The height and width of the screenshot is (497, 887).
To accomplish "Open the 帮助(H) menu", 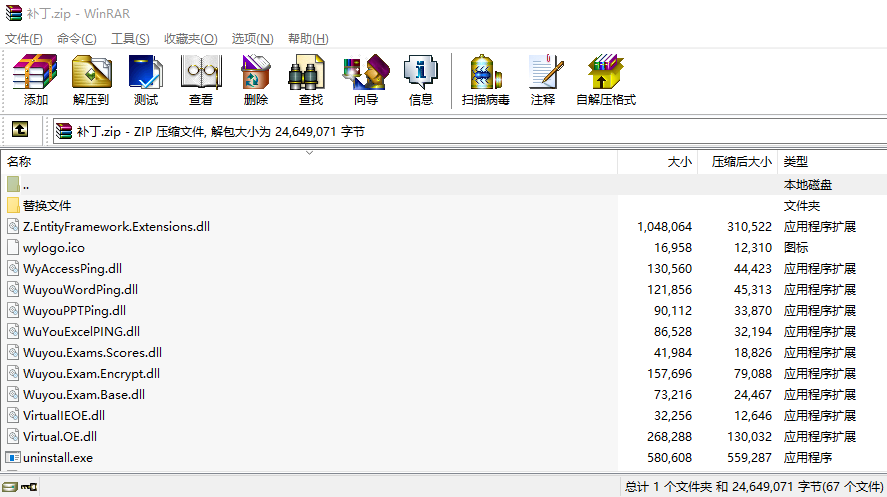I will (x=308, y=38).
